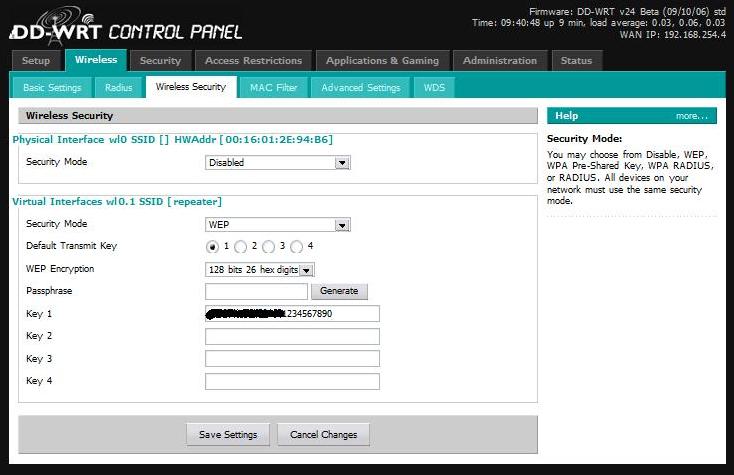Click the Wireless Security section header
The image size is (734, 475).
tap(278, 116)
